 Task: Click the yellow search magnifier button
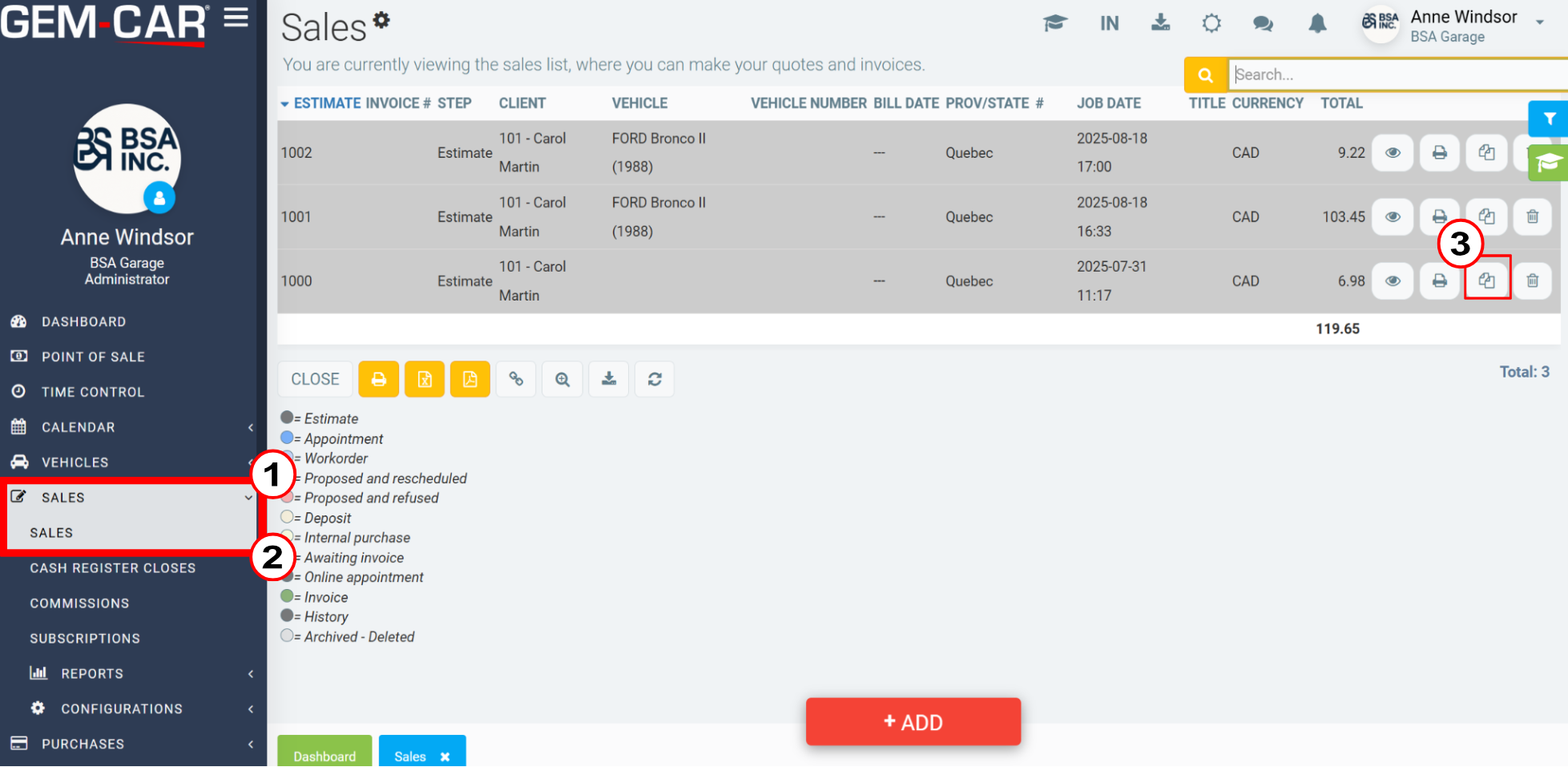coord(1205,75)
